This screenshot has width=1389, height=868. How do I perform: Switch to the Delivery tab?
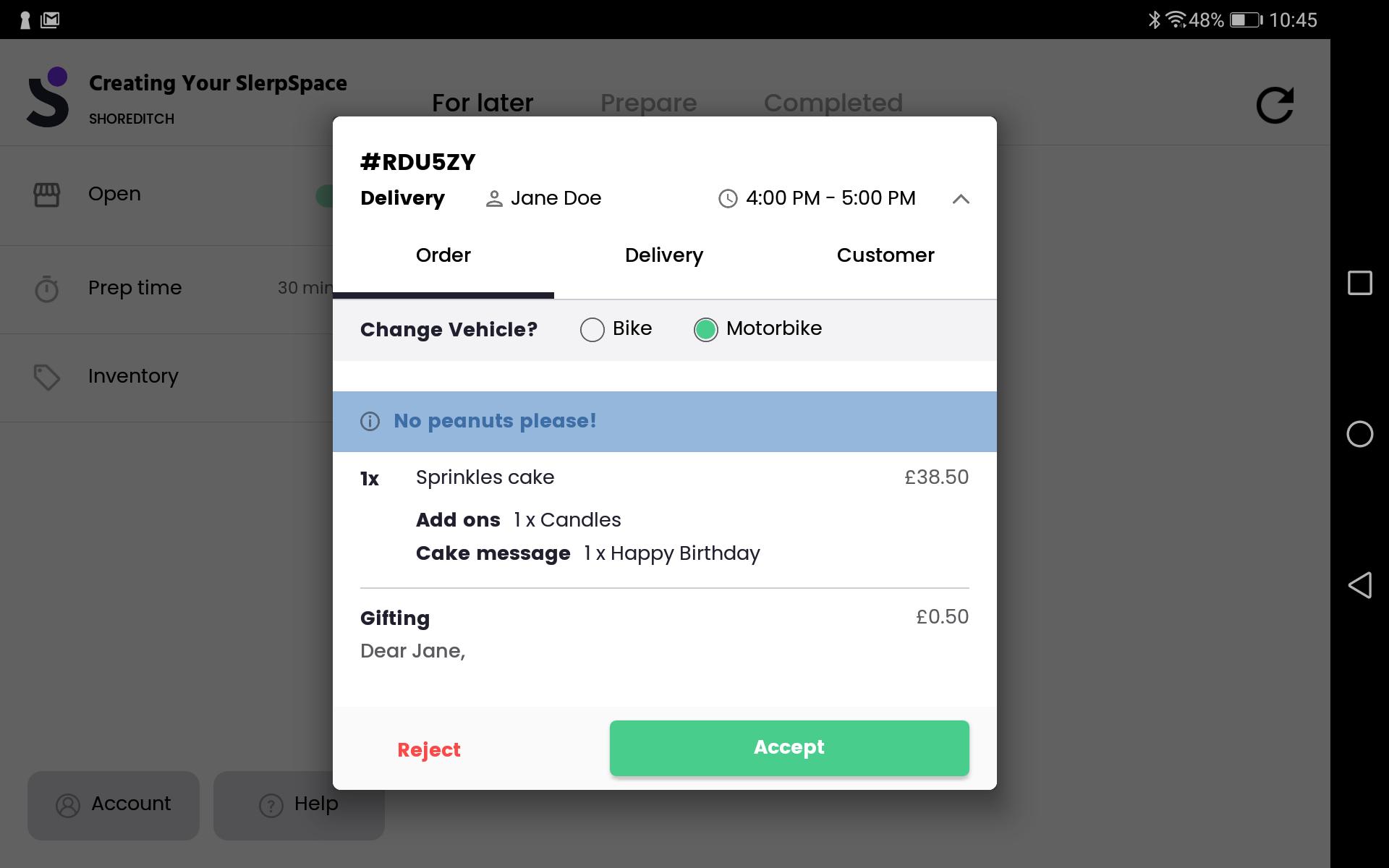tap(664, 255)
